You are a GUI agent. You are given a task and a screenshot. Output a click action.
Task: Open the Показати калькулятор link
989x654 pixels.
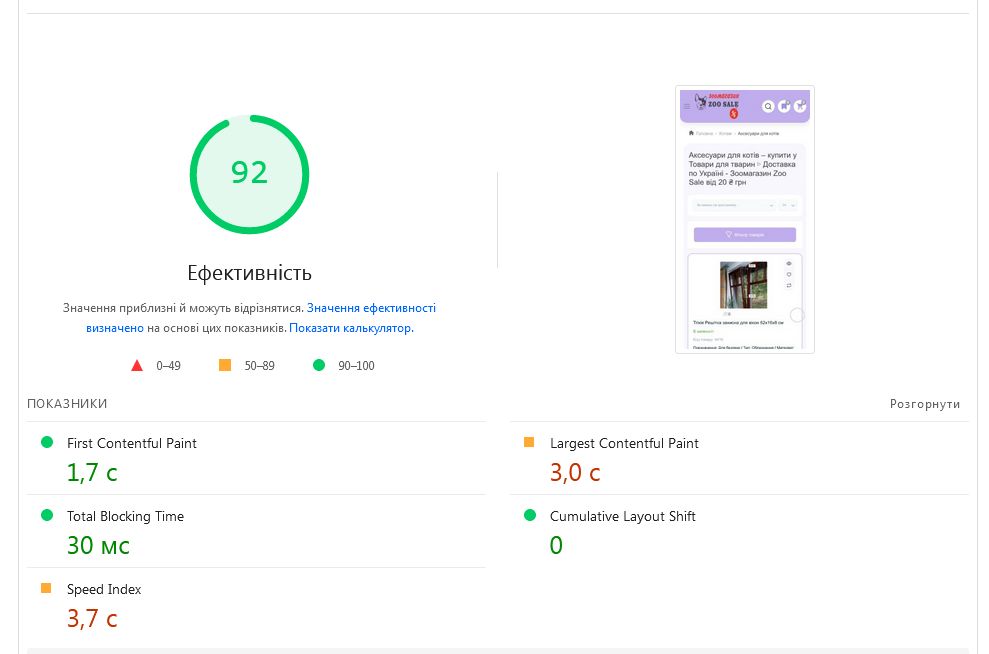click(350, 328)
